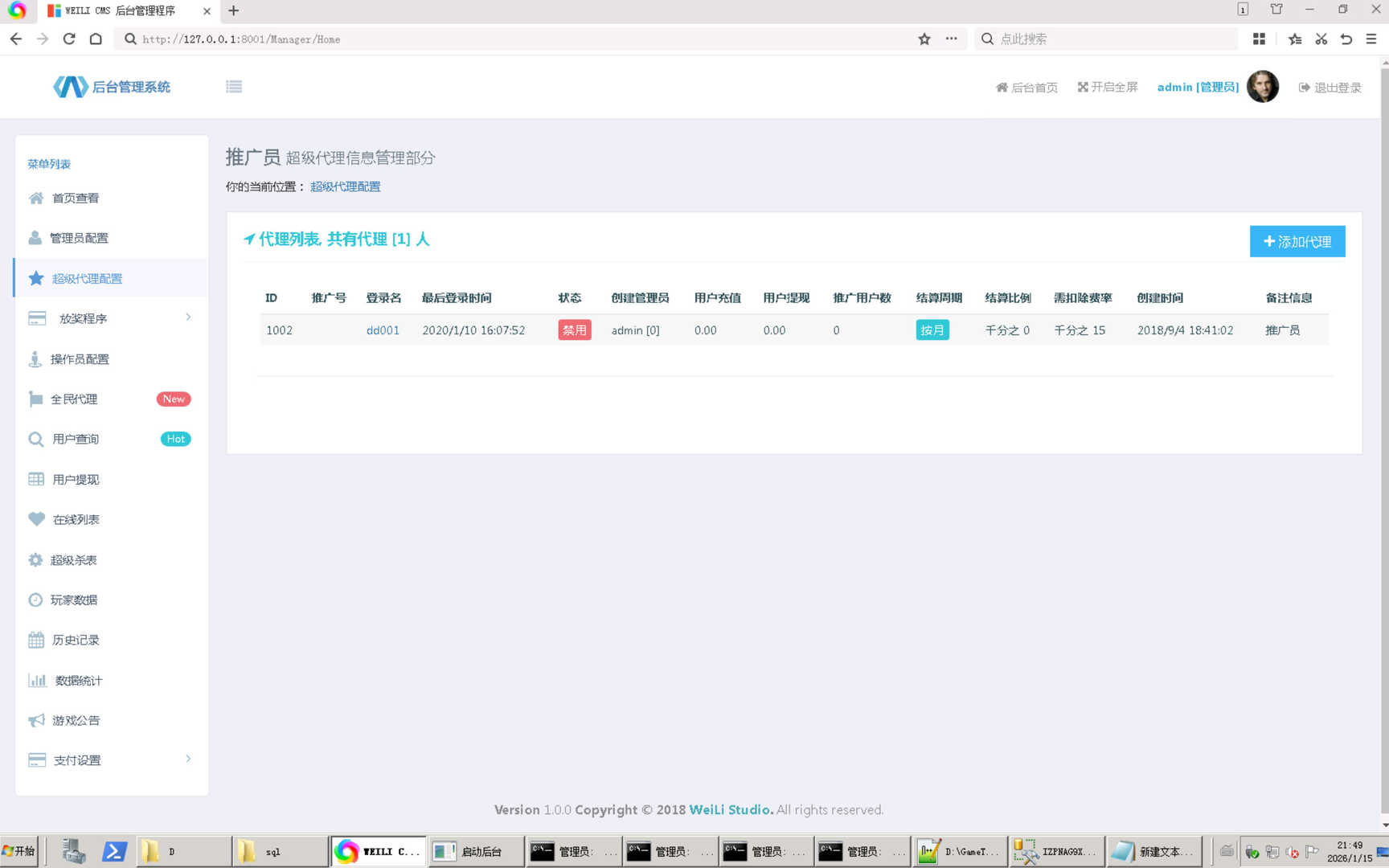Open the browser three-dot options menu
This screenshot has width=1389, height=868.
(951, 39)
